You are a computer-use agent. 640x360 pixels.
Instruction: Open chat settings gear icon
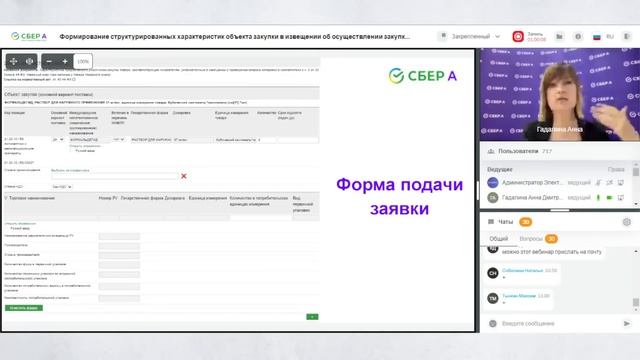627,222
